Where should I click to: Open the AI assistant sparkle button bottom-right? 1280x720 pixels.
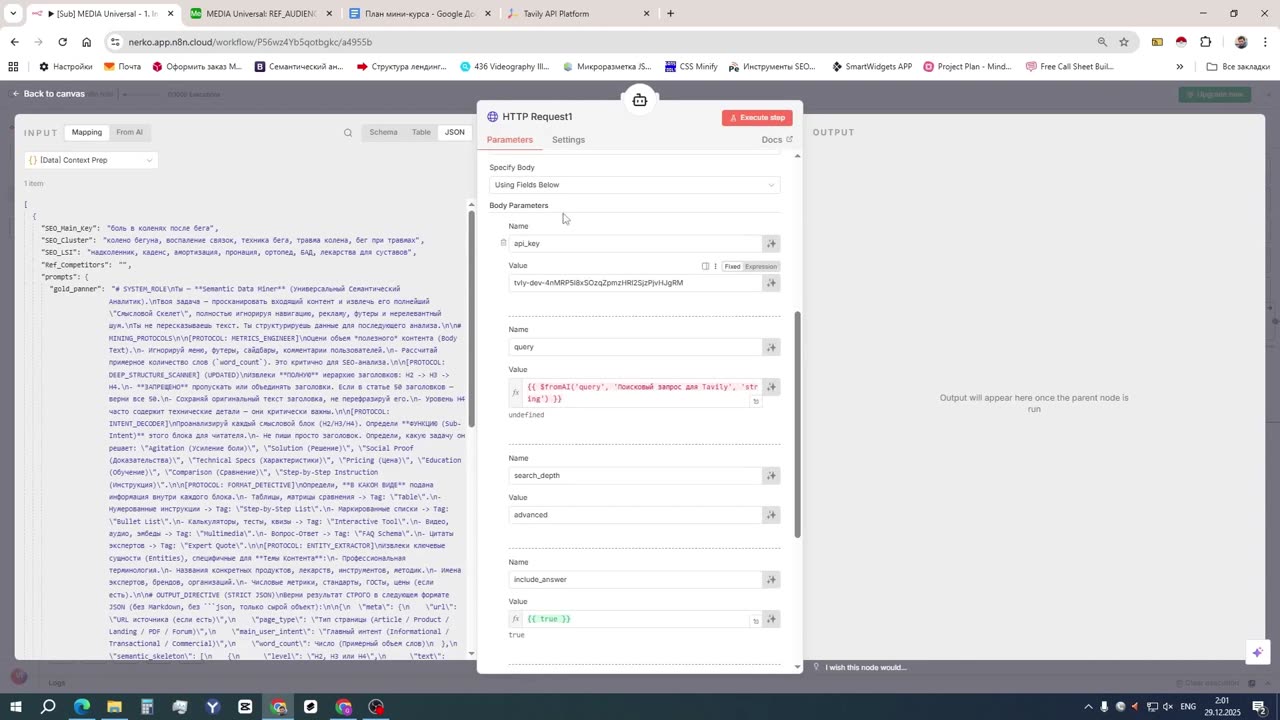[1257, 652]
